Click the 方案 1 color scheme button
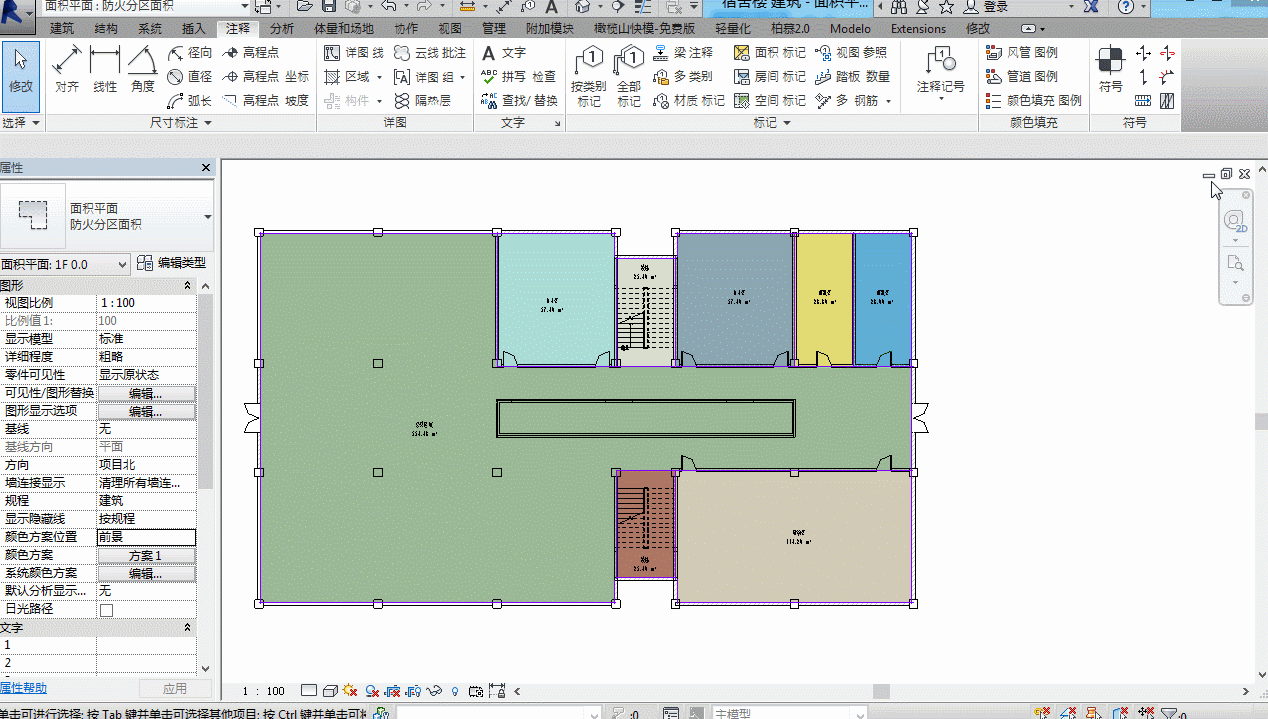 click(x=146, y=555)
